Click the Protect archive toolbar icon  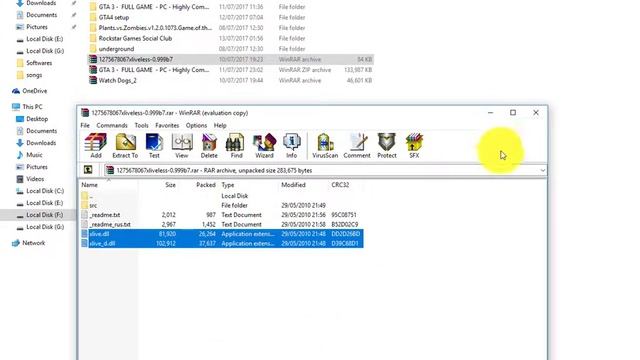[x=387, y=146]
